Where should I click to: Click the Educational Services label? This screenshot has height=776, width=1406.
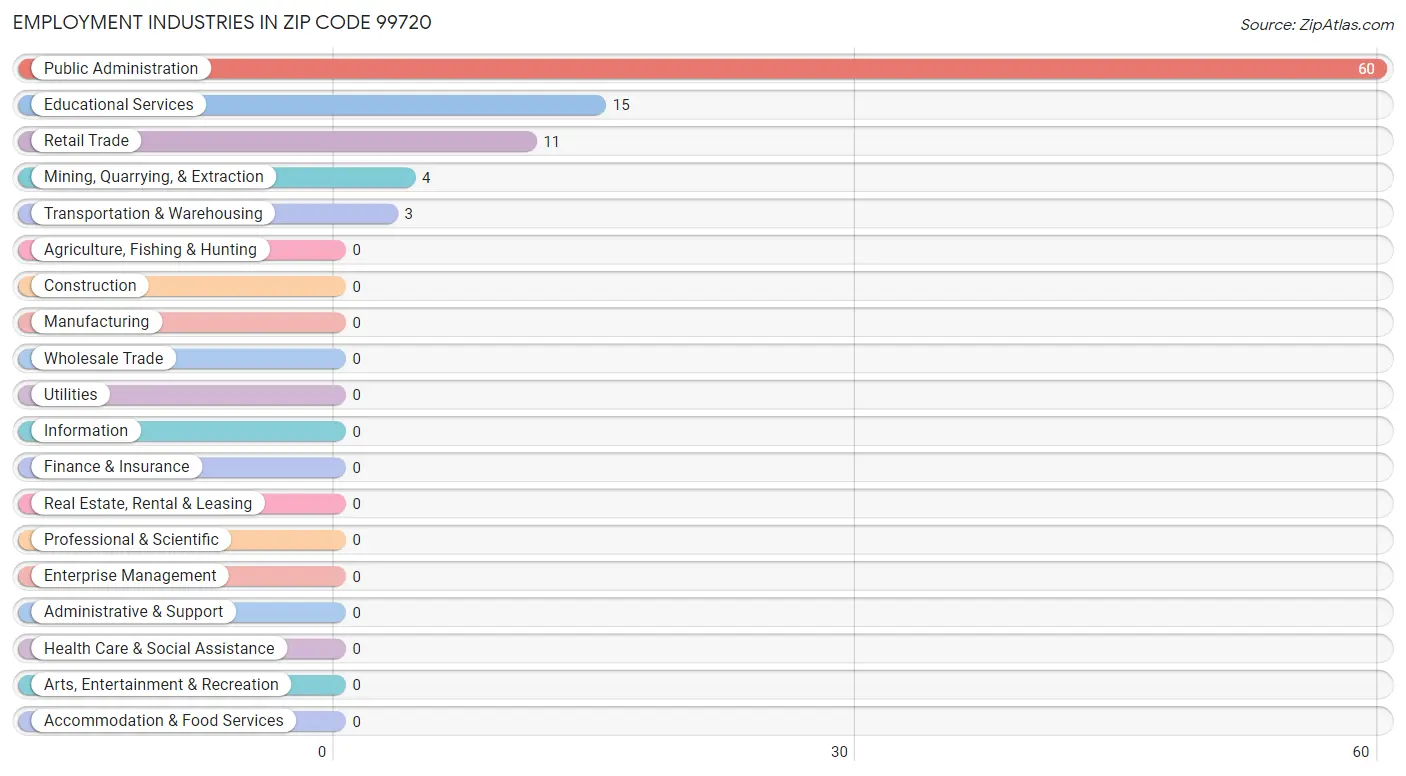tap(119, 104)
